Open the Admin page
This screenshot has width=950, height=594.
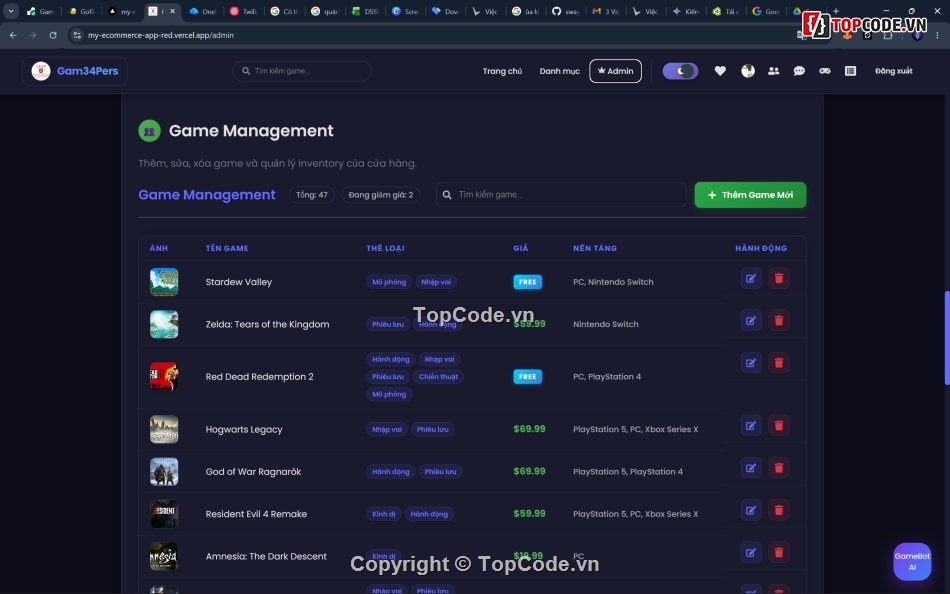615,71
